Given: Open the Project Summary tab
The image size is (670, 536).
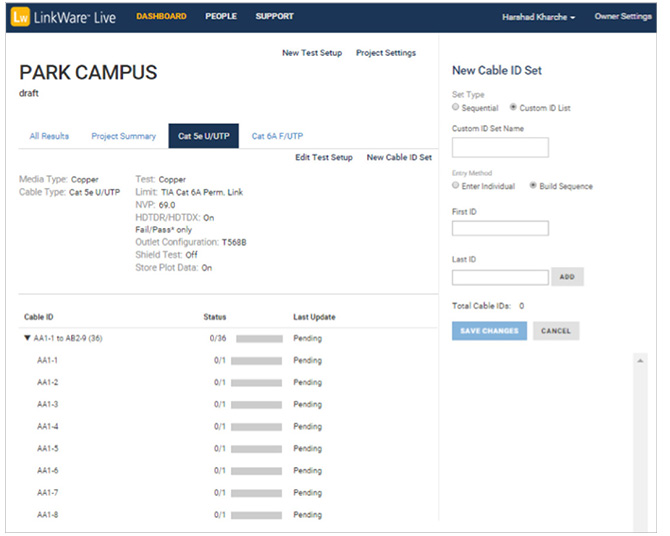Looking at the screenshot, I should coord(123,136).
